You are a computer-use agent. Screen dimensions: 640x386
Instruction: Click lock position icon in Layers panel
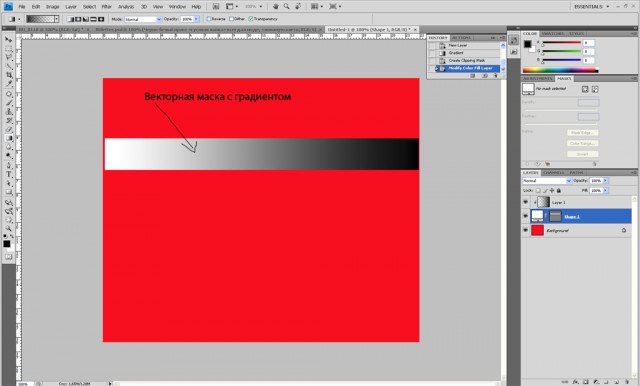coord(552,191)
